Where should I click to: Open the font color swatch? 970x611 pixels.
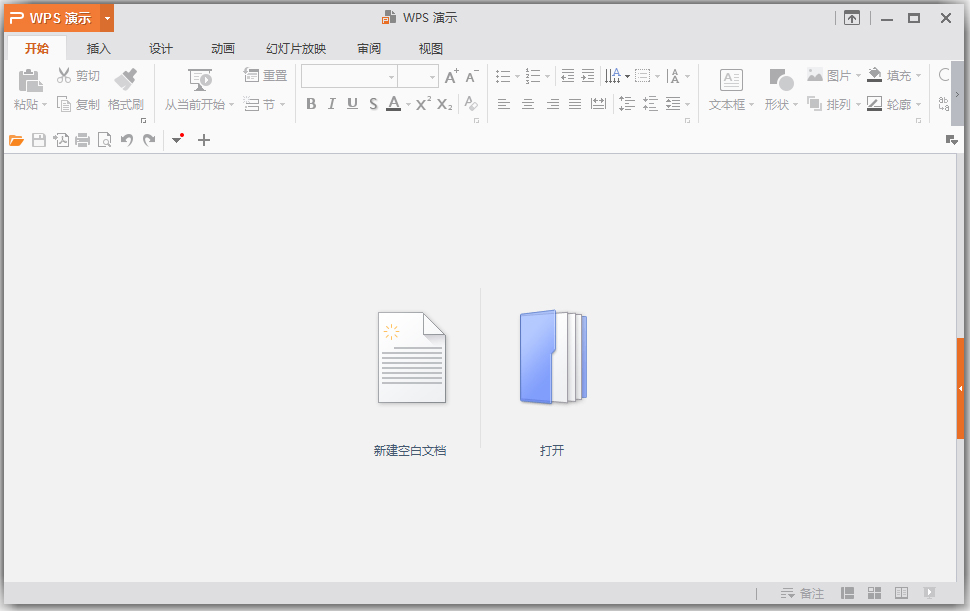click(x=394, y=104)
